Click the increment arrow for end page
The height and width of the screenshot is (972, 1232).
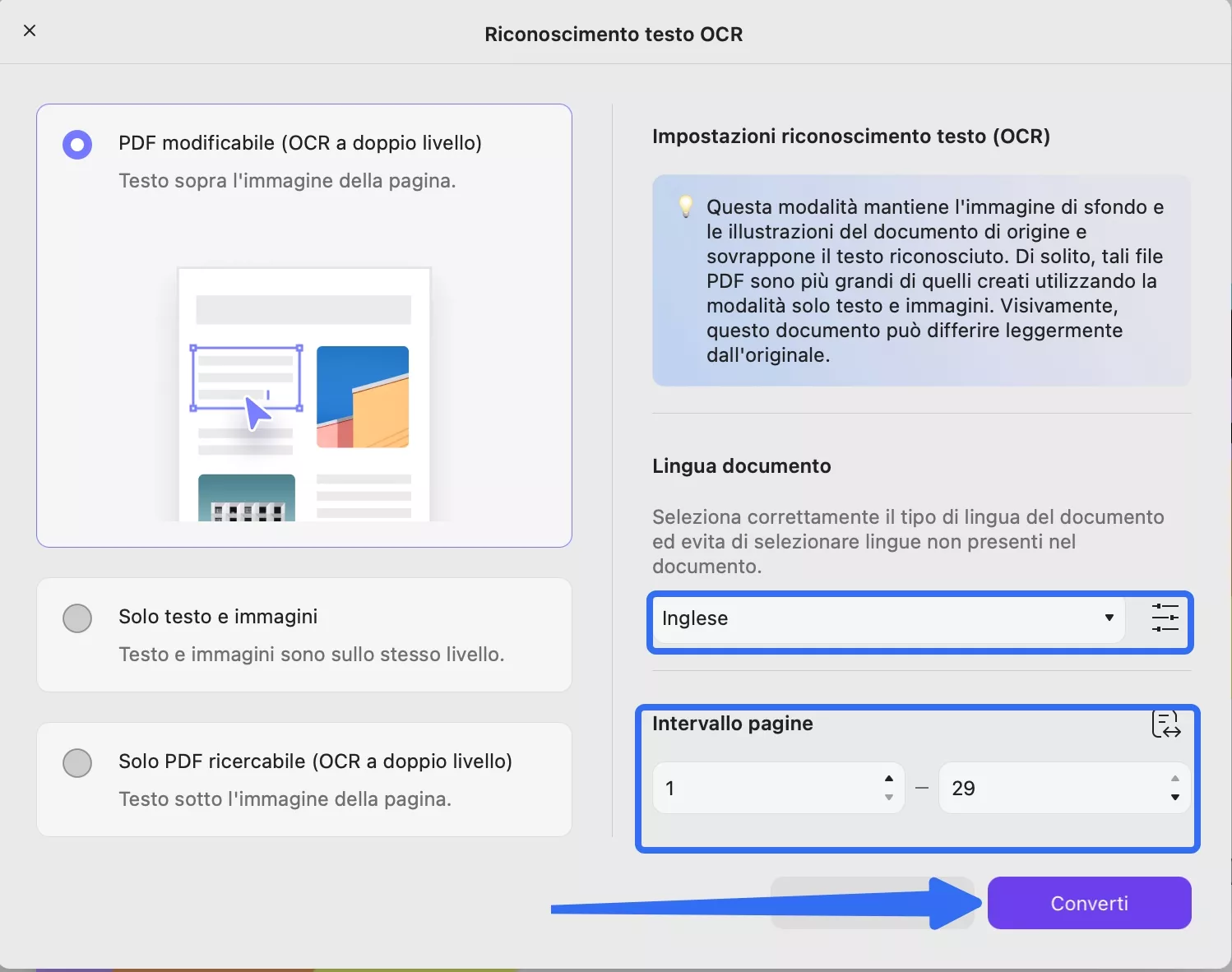(x=1175, y=779)
